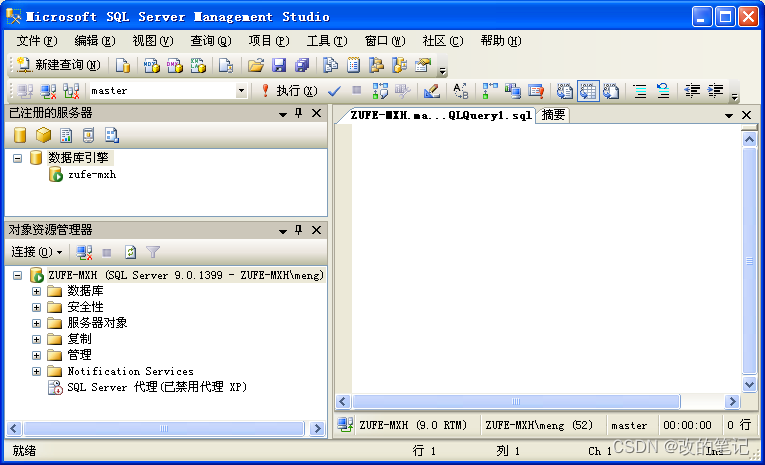The image size is (765, 465).
Task: Click the MDX query icon
Action: [x=152, y=65]
